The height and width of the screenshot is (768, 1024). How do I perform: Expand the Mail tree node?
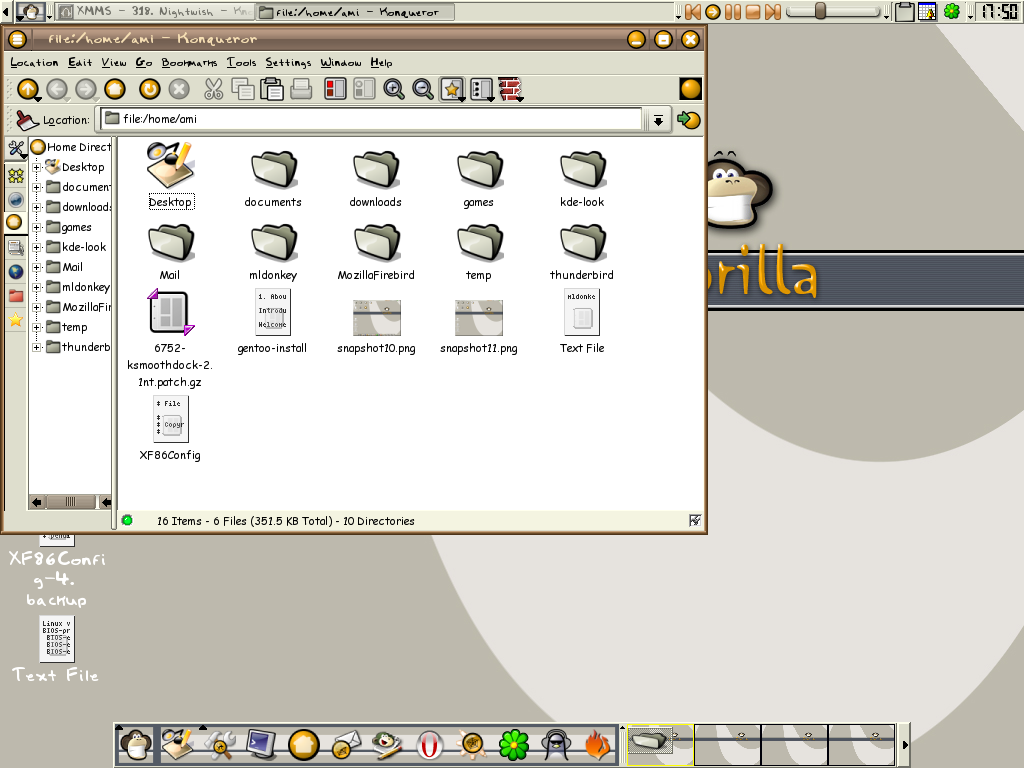pyautogui.click(x=37, y=267)
